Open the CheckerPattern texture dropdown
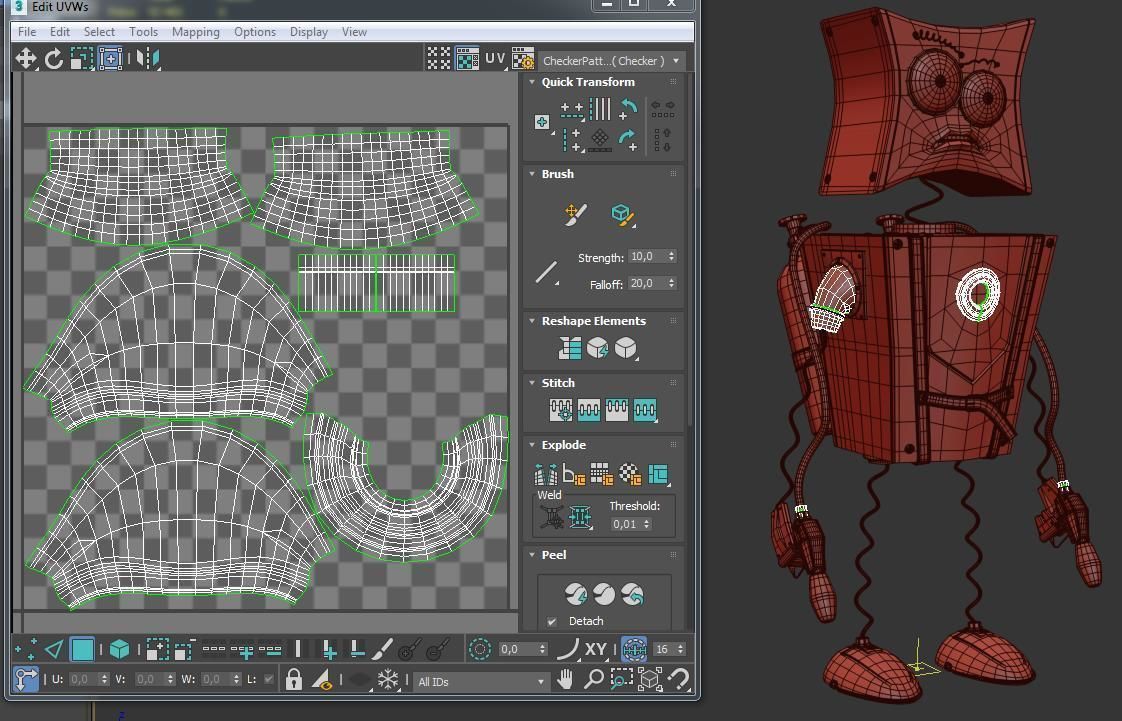 click(611, 61)
